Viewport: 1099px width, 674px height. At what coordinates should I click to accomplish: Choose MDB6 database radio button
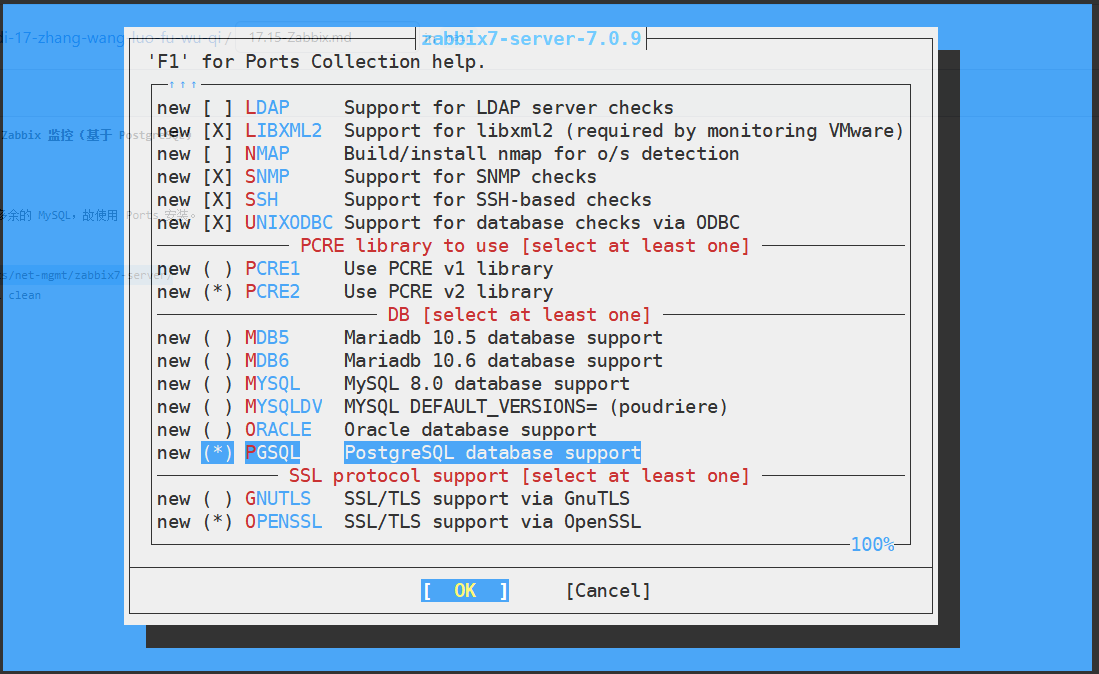click(x=217, y=362)
